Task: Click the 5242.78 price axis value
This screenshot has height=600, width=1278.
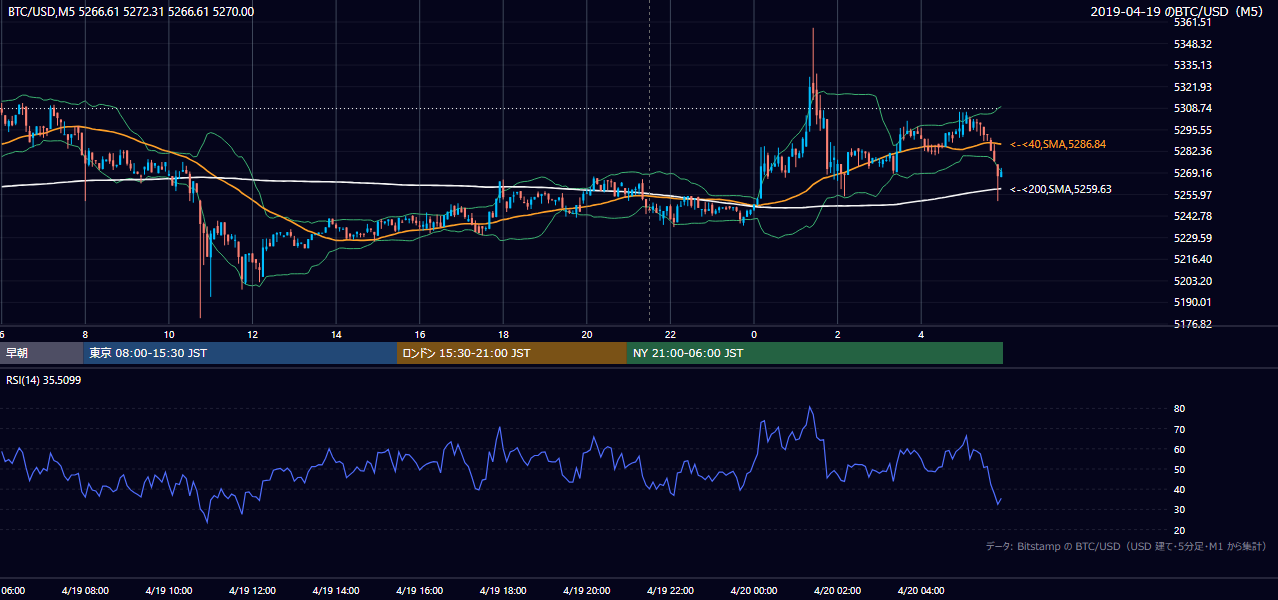Action: 1193,216
